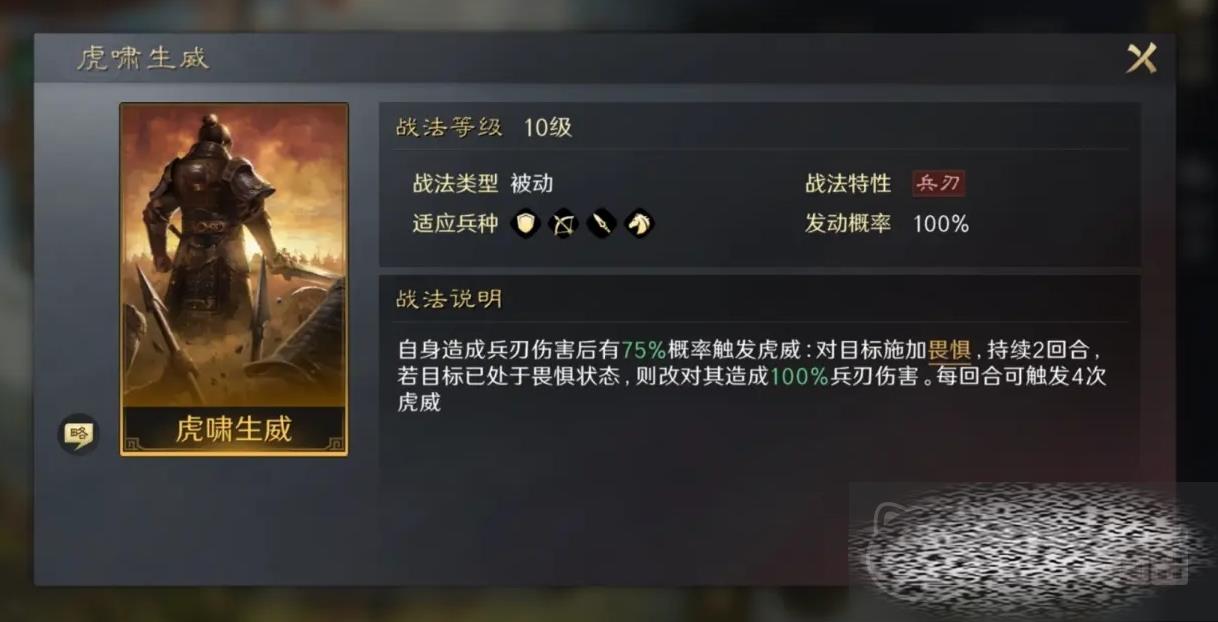Tap the 虎啸生威 card name banner
The height and width of the screenshot is (622, 1218).
click(x=234, y=429)
